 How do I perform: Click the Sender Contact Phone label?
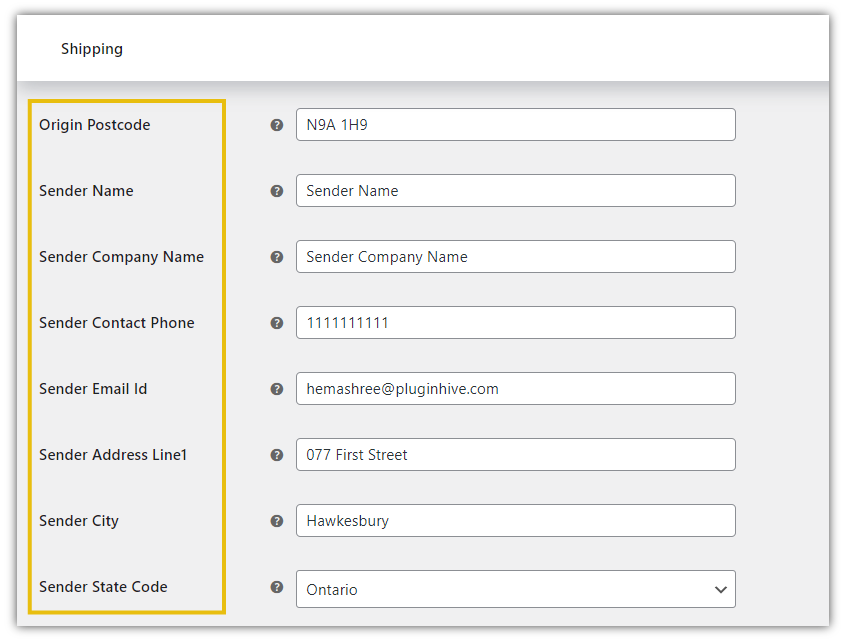(x=116, y=323)
